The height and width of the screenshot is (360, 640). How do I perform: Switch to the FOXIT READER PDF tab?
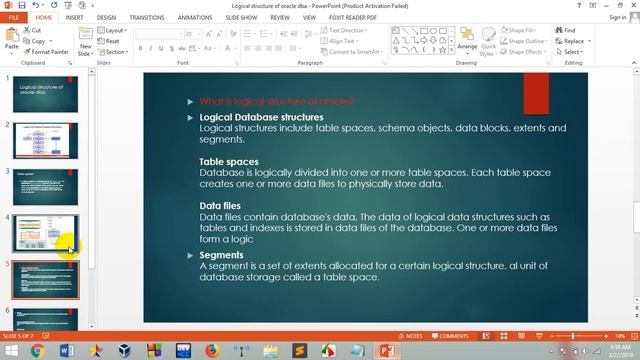353,18
